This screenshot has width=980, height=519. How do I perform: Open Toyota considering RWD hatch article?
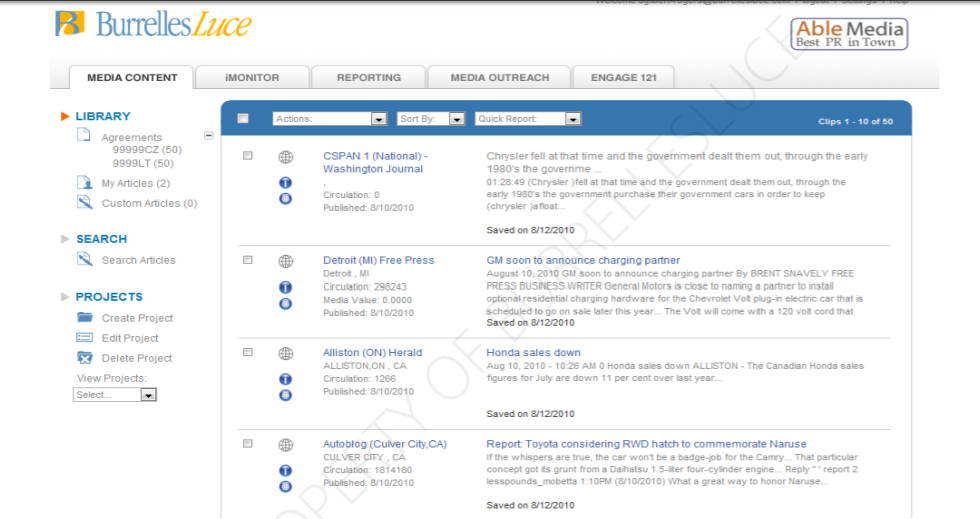pos(646,444)
